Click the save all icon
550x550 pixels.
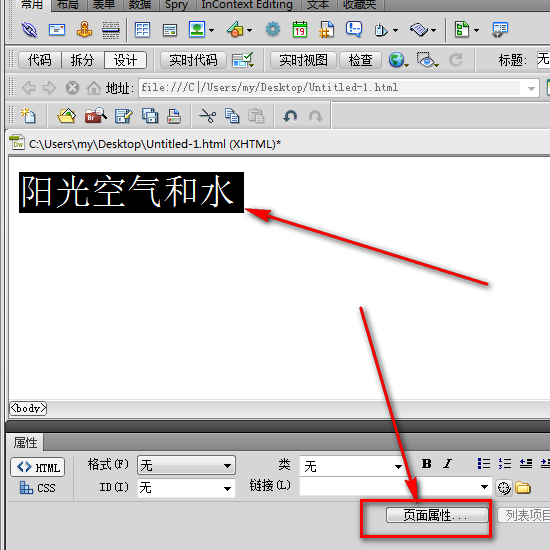(x=150, y=116)
